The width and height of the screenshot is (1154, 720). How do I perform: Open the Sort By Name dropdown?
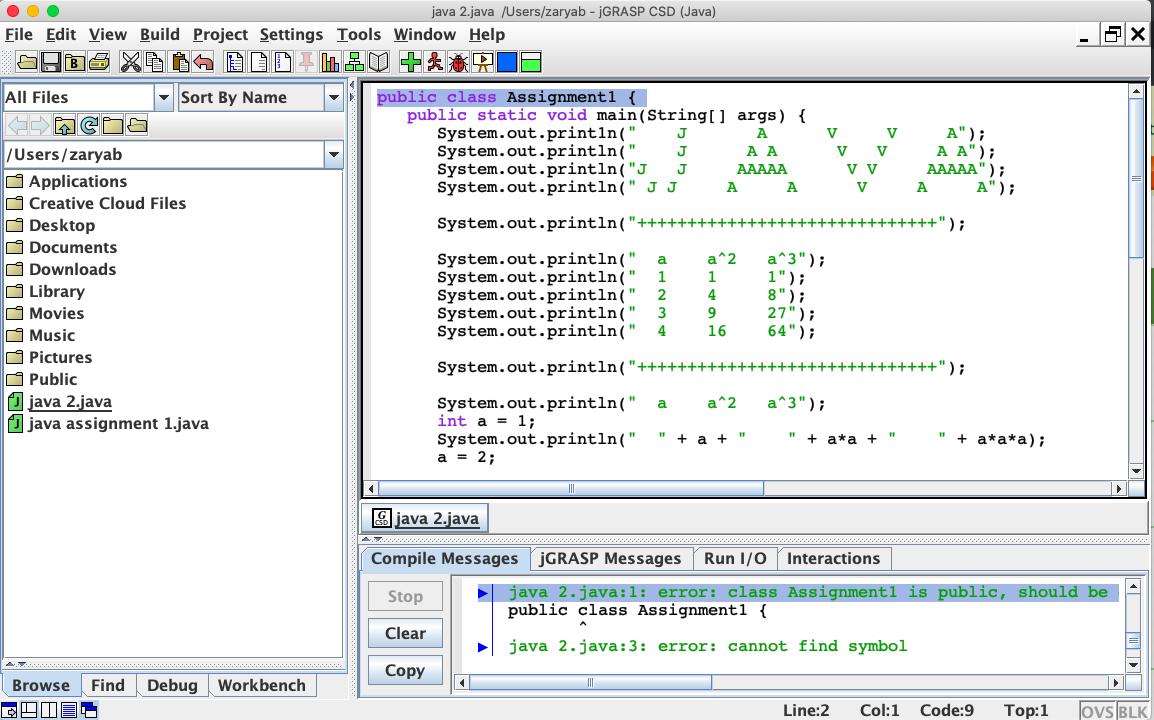tap(334, 97)
